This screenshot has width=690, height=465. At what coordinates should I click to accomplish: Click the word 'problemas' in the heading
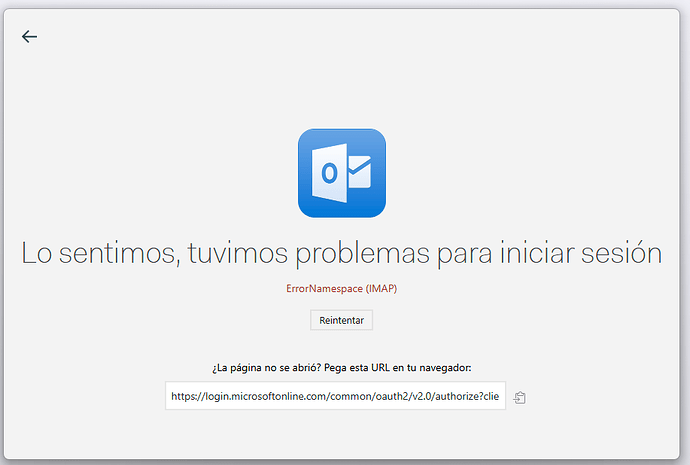point(362,254)
